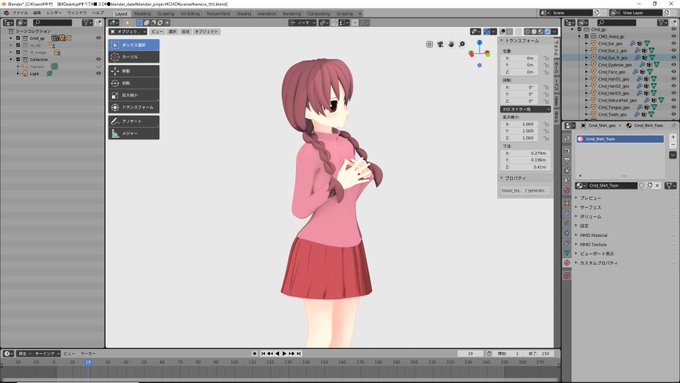Open the Window (ウィンドウ) menu
Viewport: 680px width, 383px height.
click(77, 13)
